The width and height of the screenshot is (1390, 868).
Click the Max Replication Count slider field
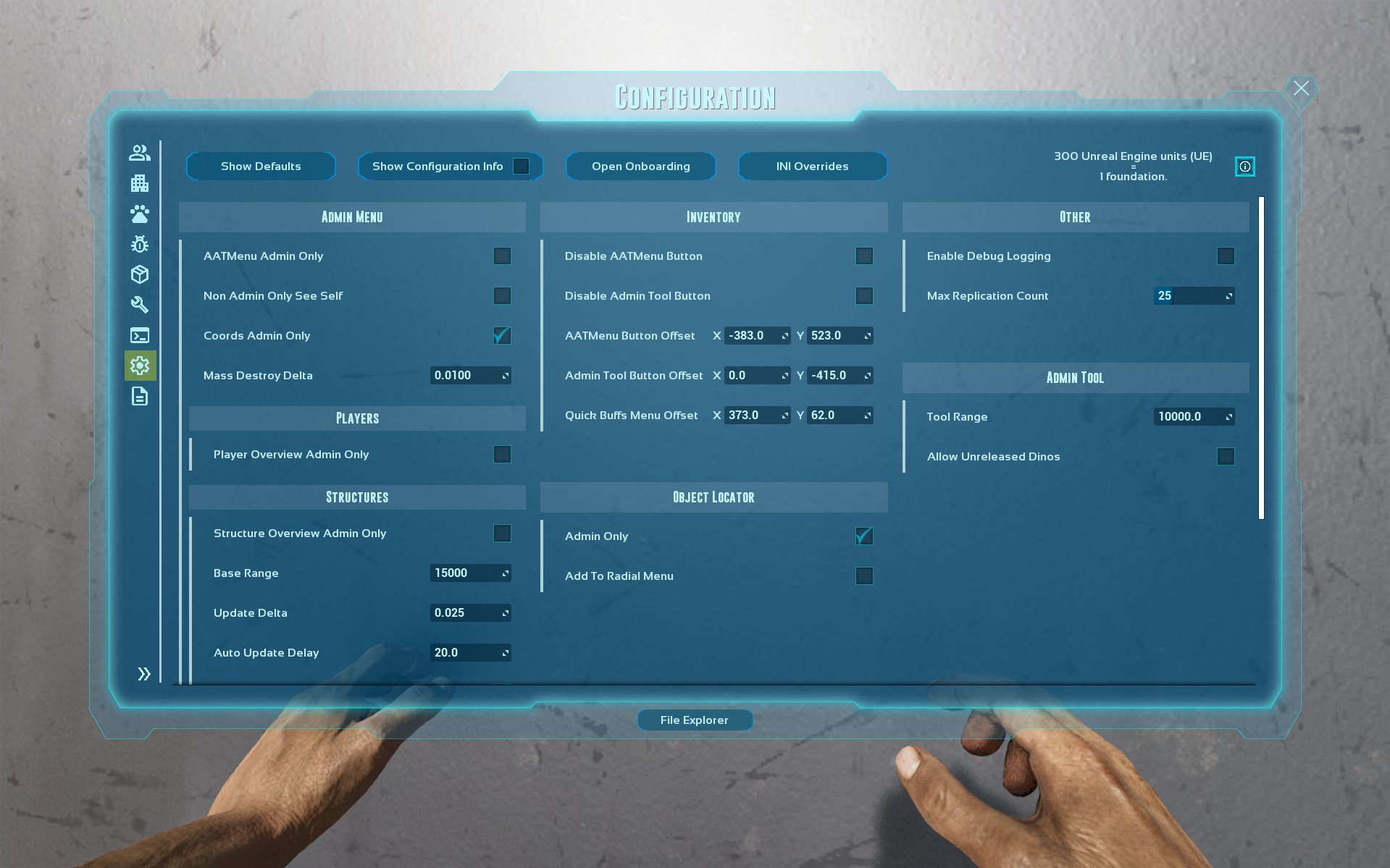pos(1192,296)
